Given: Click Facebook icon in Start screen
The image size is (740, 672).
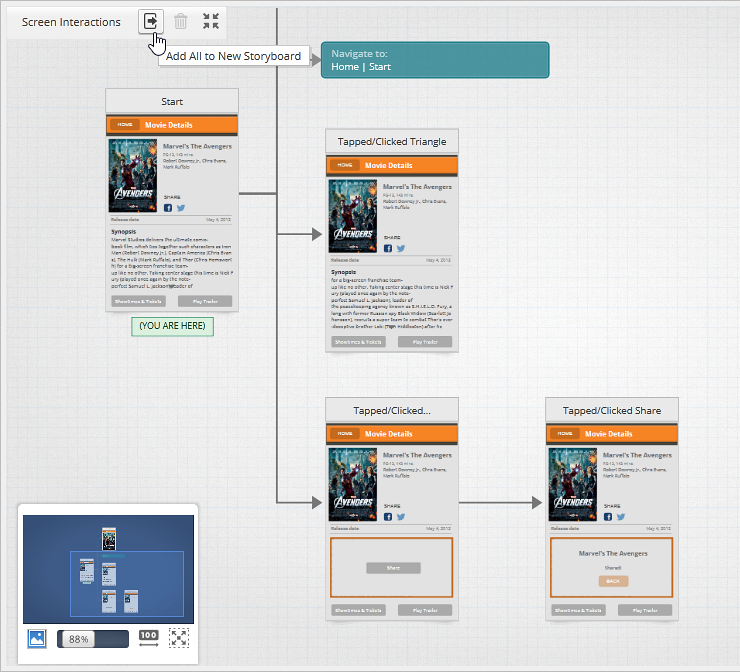Looking at the screenshot, I should 168,208.
